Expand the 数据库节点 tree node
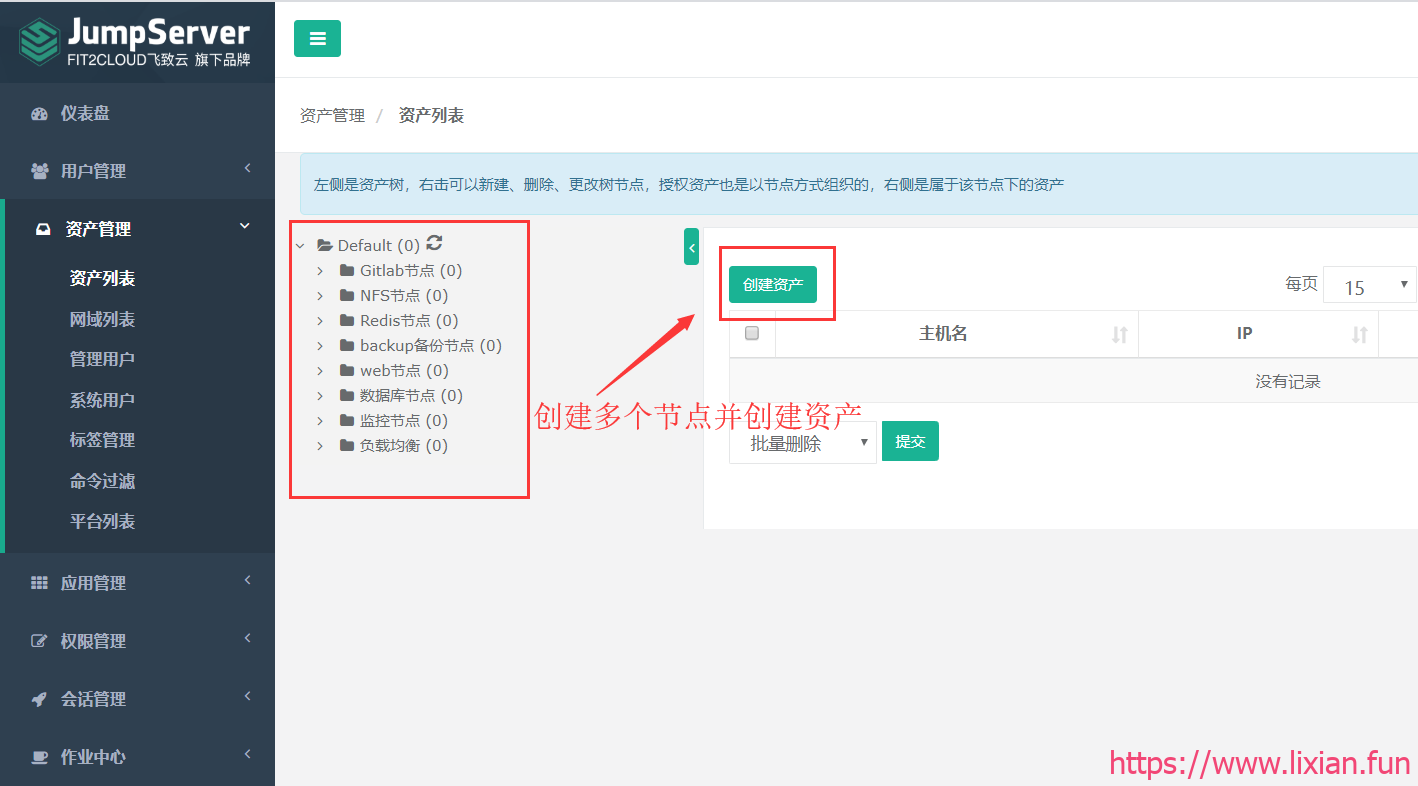This screenshot has height=786, width=1418. (x=320, y=395)
